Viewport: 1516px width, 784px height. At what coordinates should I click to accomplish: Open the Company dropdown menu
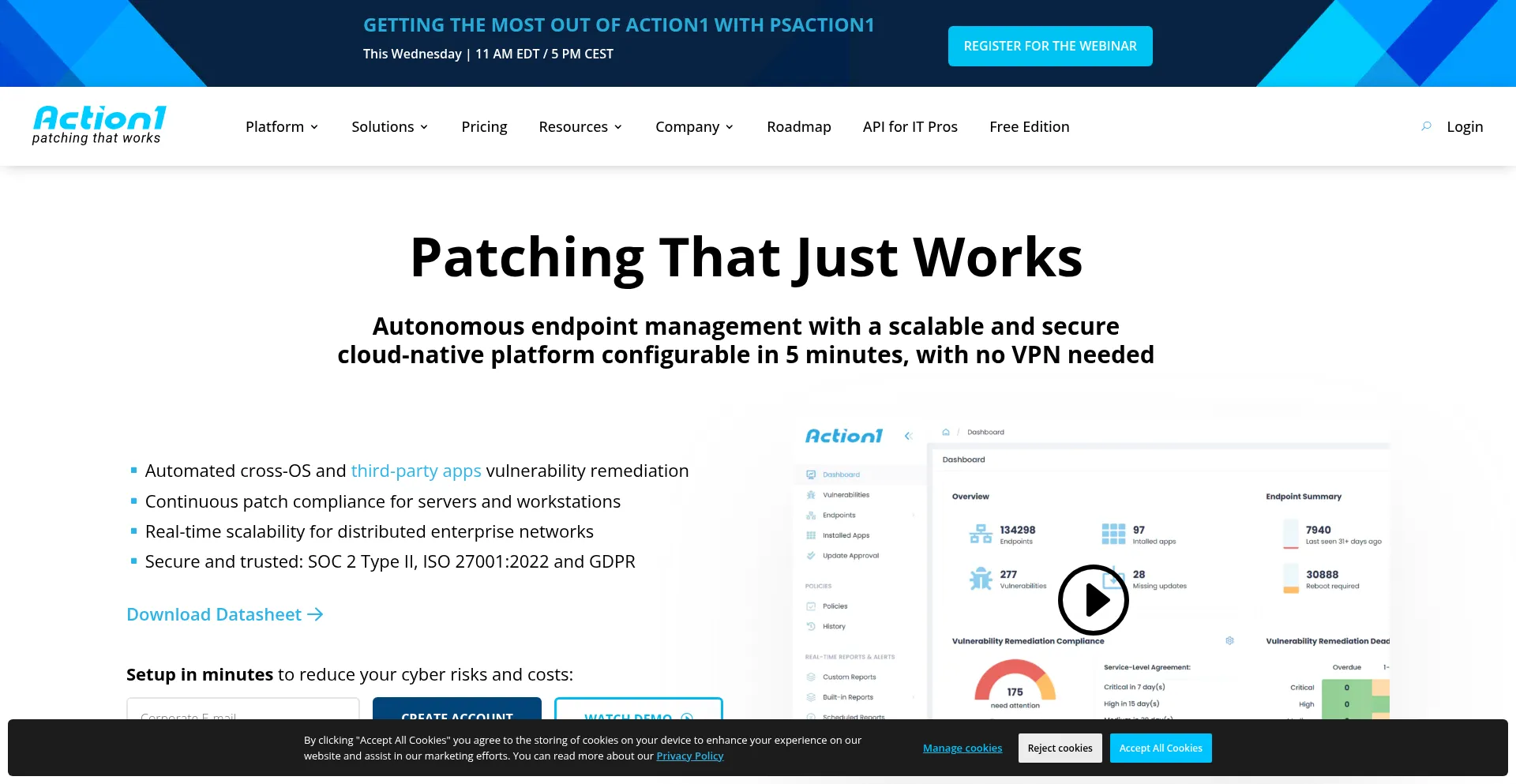[x=694, y=127]
